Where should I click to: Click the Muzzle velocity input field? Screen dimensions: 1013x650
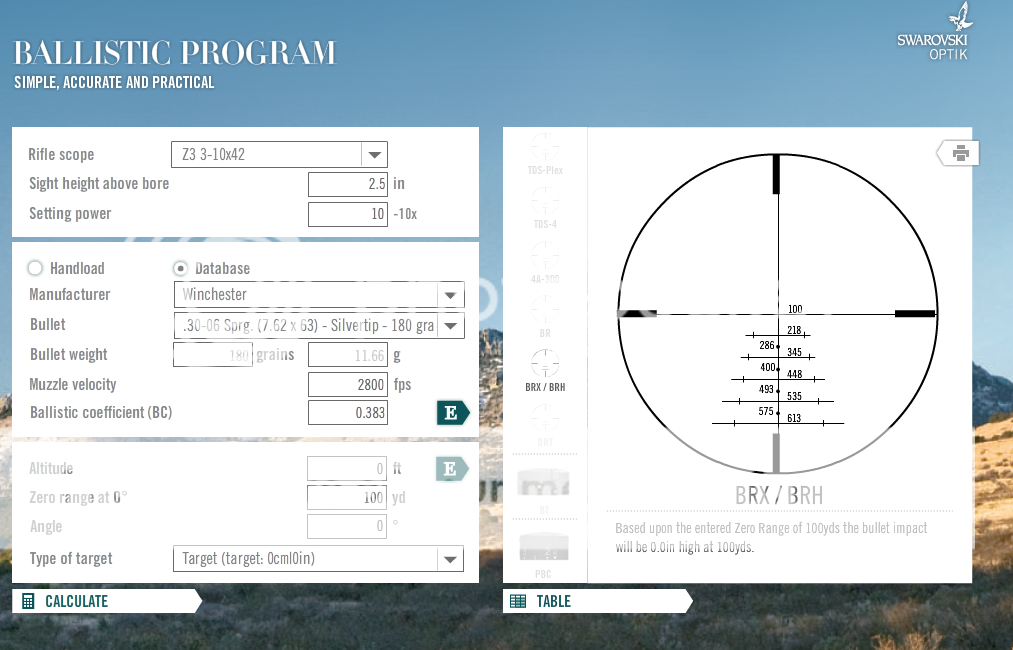(347, 384)
